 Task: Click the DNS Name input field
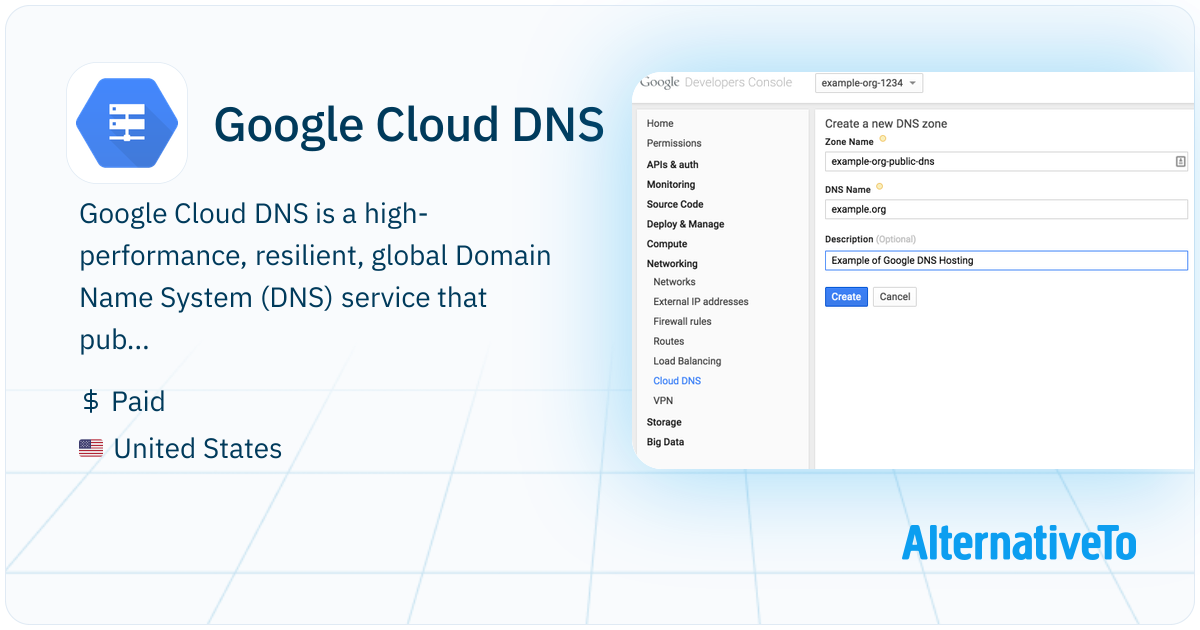(x=1006, y=210)
